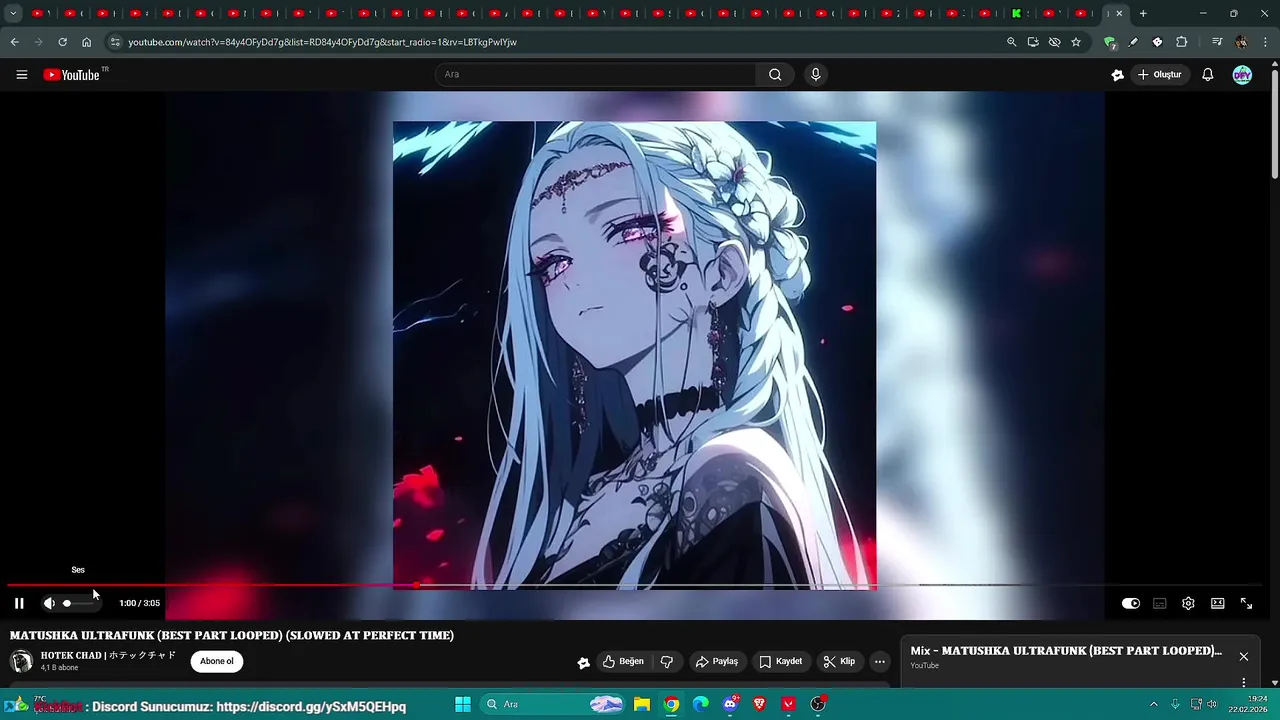Open the green shield extension with badge
Viewport: 1280px width, 720px height.
(1109, 42)
